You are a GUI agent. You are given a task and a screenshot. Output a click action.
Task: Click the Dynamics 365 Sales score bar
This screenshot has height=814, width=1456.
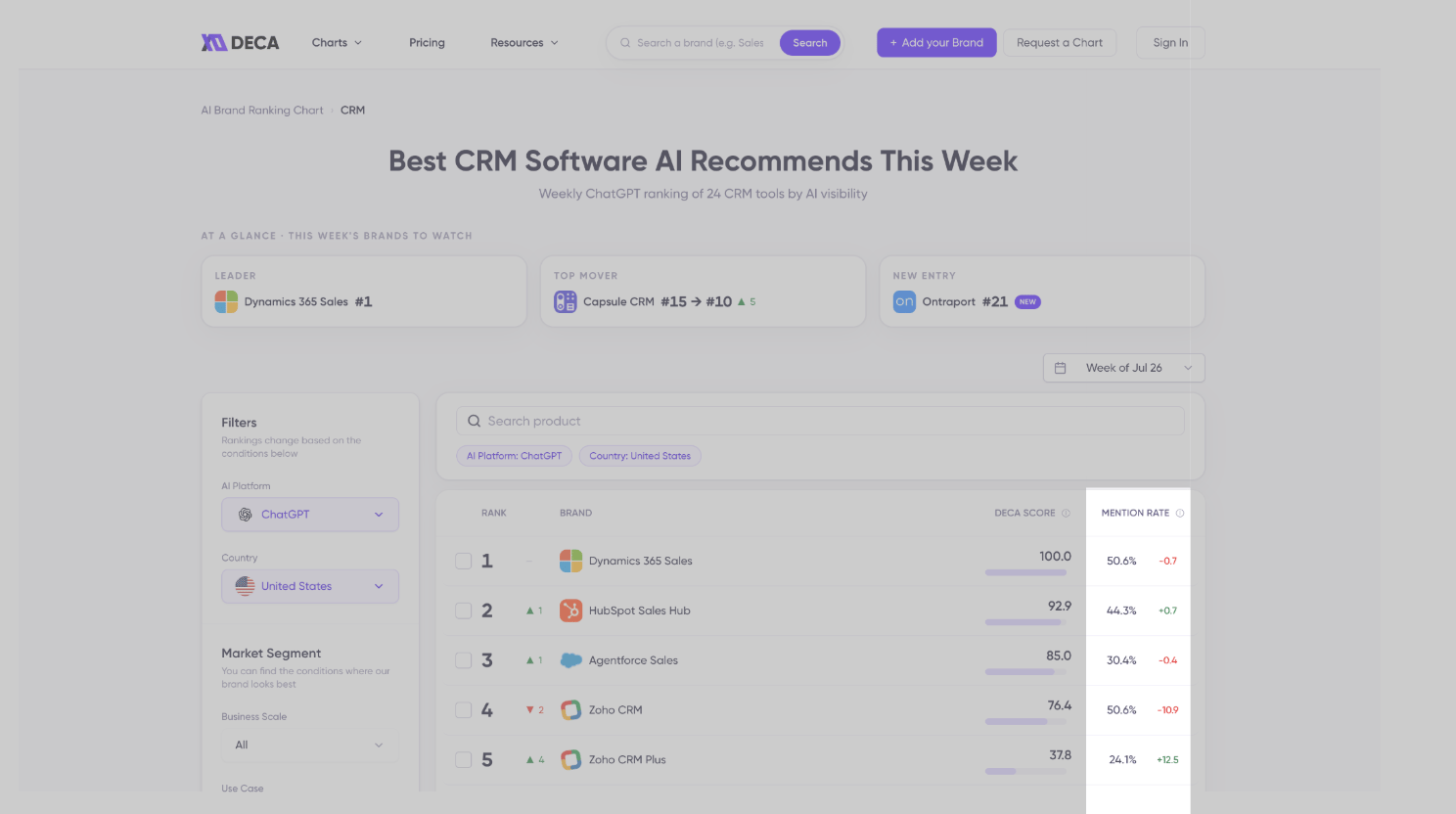point(1025,572)
